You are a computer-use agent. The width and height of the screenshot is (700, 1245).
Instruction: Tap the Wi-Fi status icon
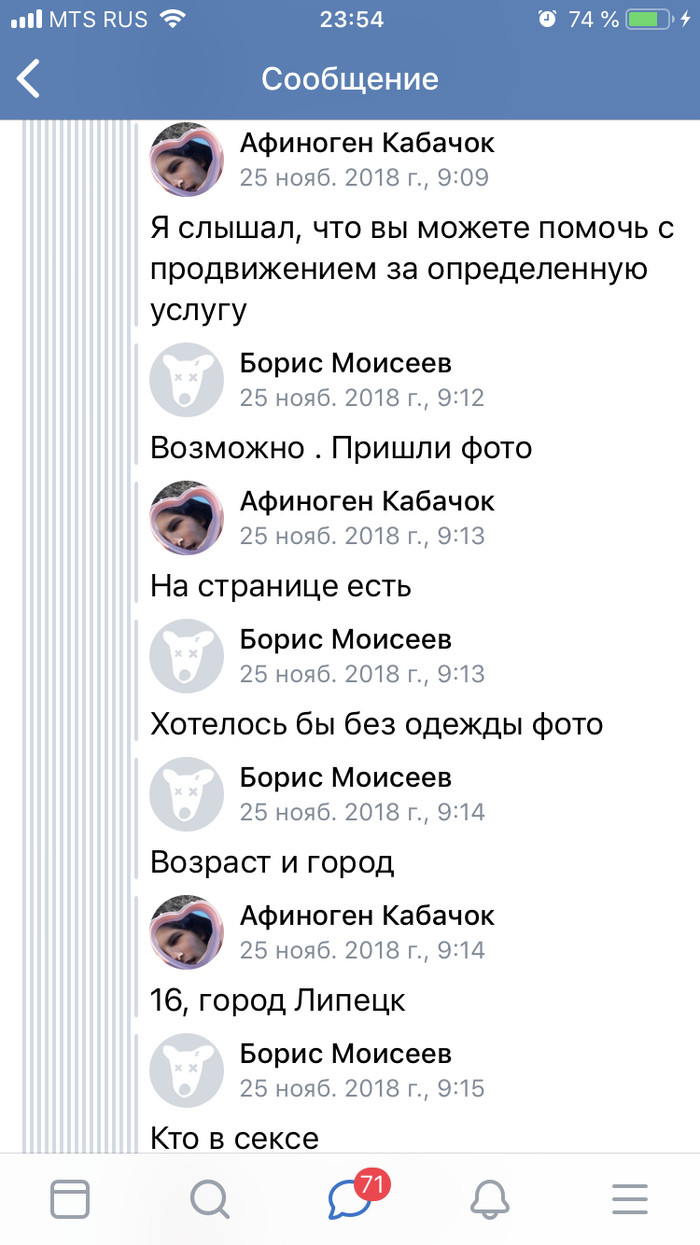(x=172, y=19)
